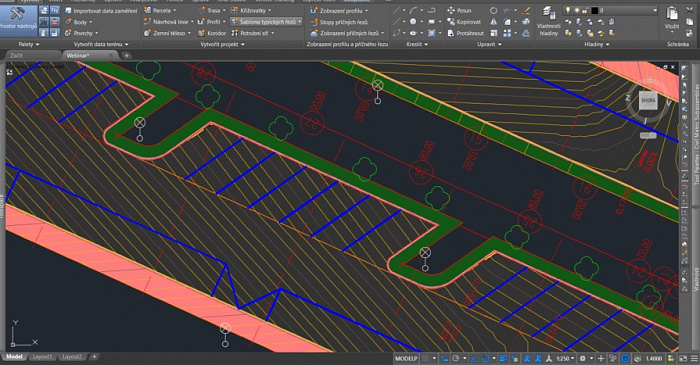Expand the Hladiny panel

click(x=596, y=44)
